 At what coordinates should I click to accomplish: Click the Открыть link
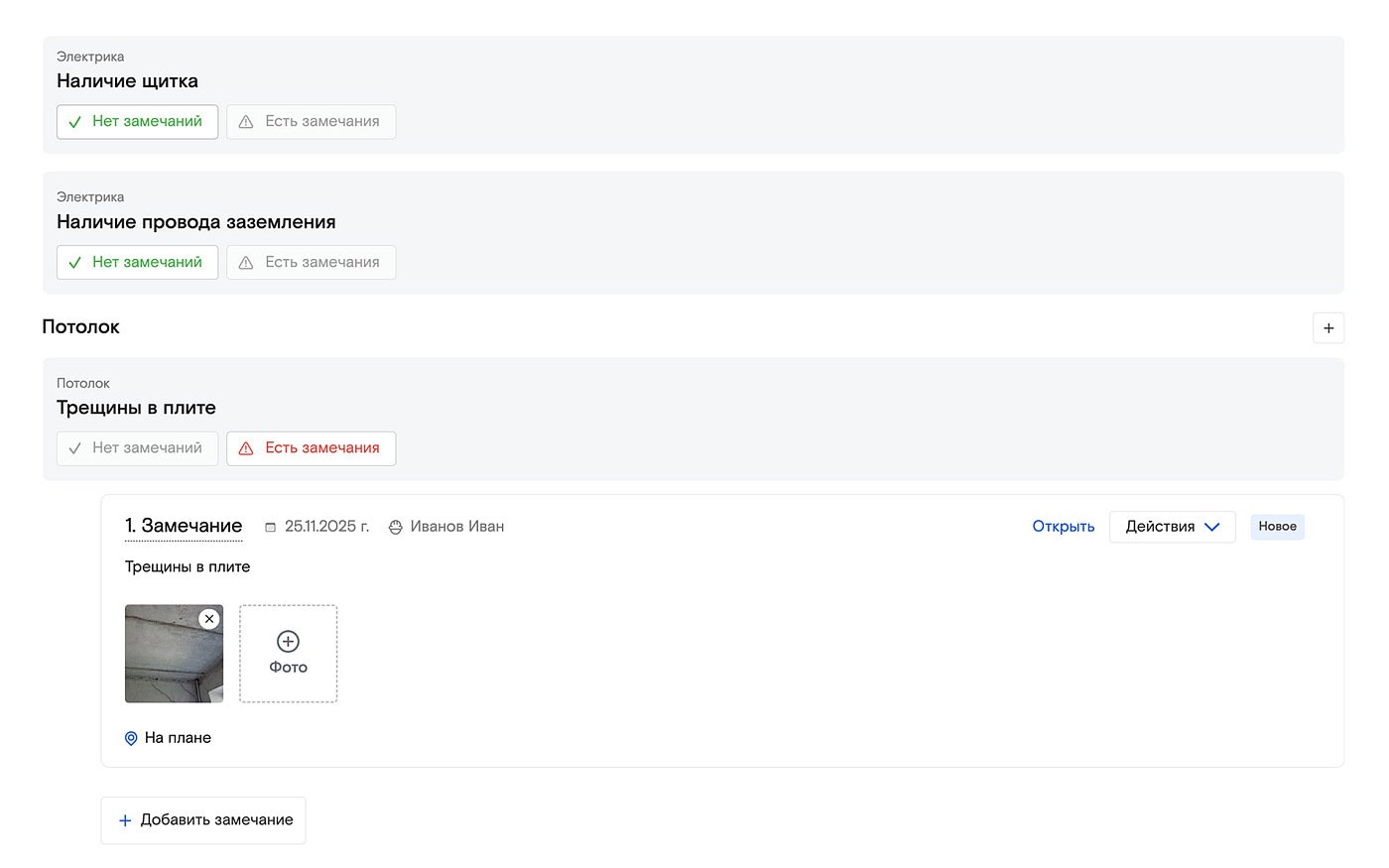click(x=1063, y=527)
